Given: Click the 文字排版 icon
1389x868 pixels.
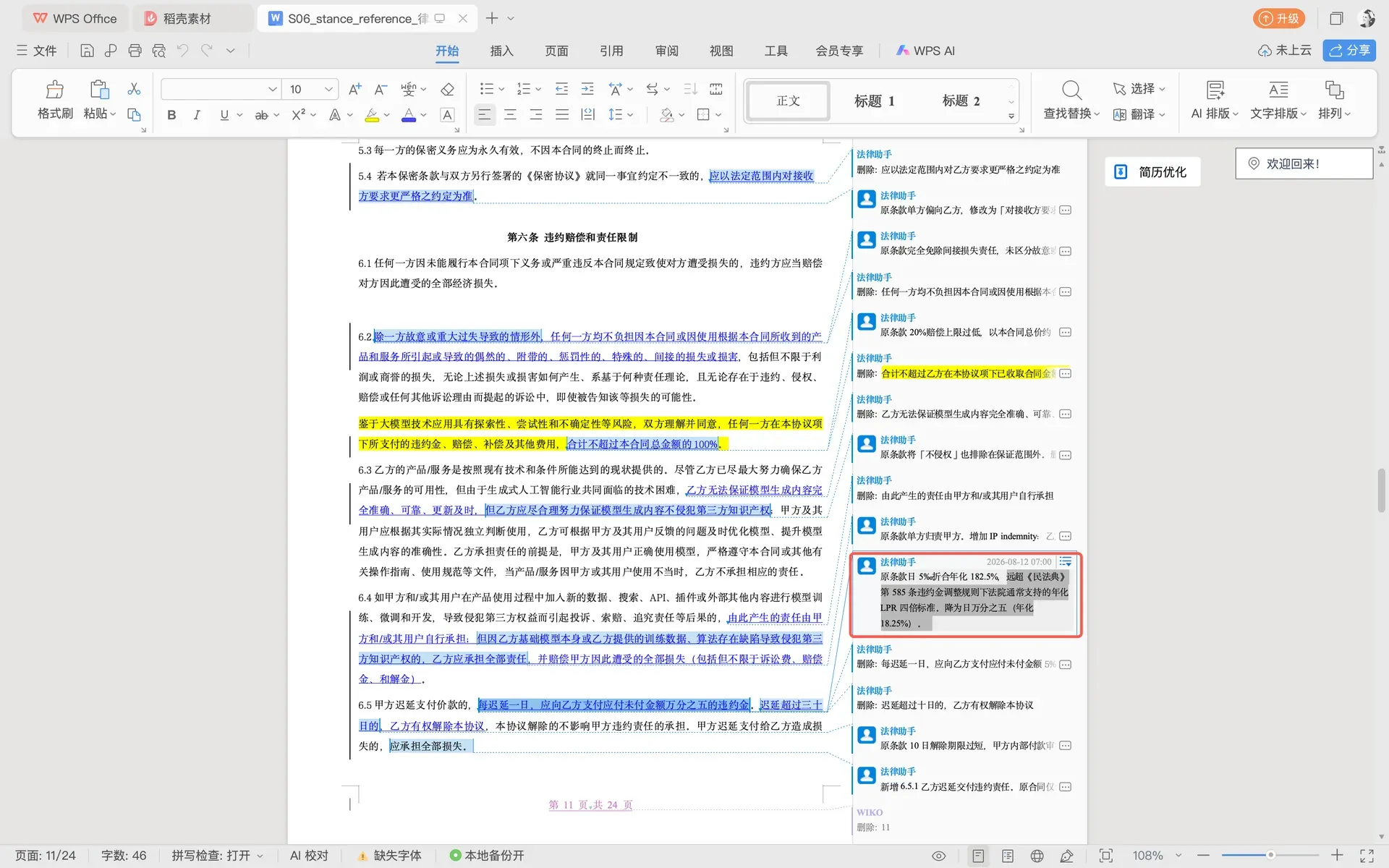Looking at the screenshot, I should pyautogui.click(x=1278, y=90).
